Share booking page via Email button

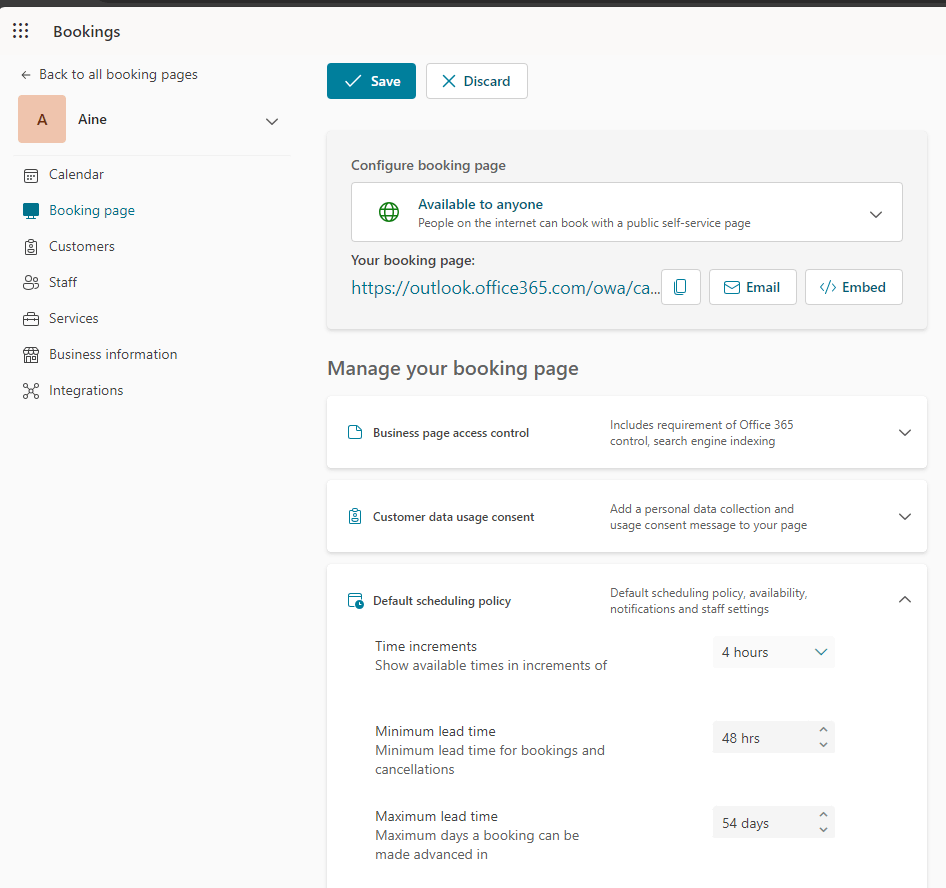coord(752,287)
